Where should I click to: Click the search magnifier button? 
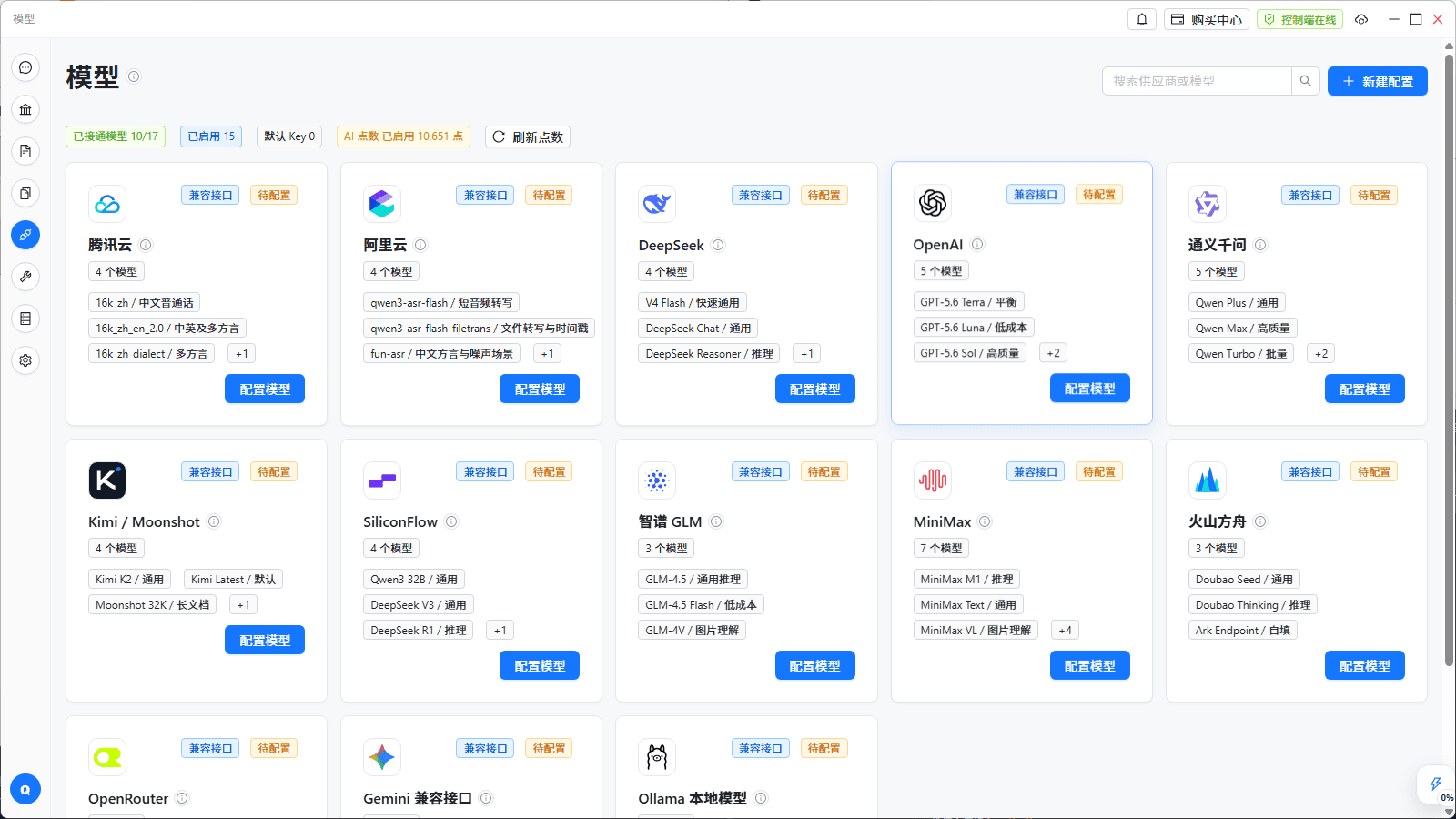[x=1305, y=81]
